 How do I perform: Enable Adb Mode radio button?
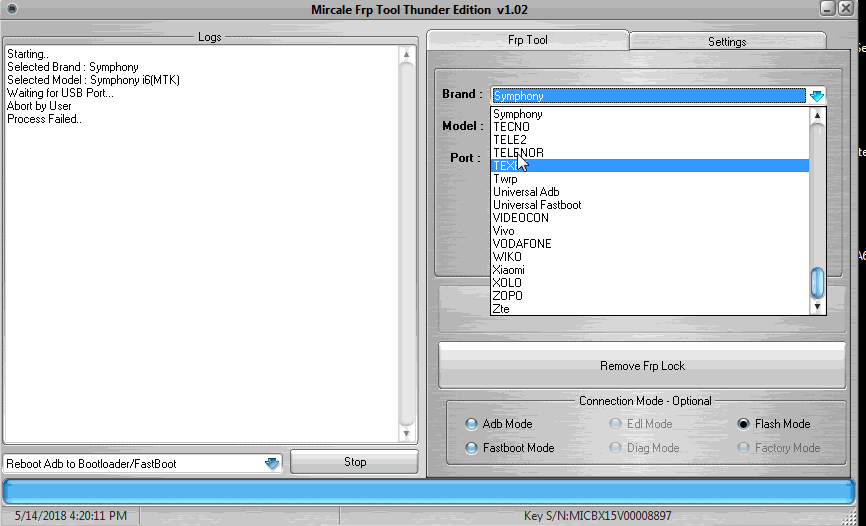(x=471, y=424)
